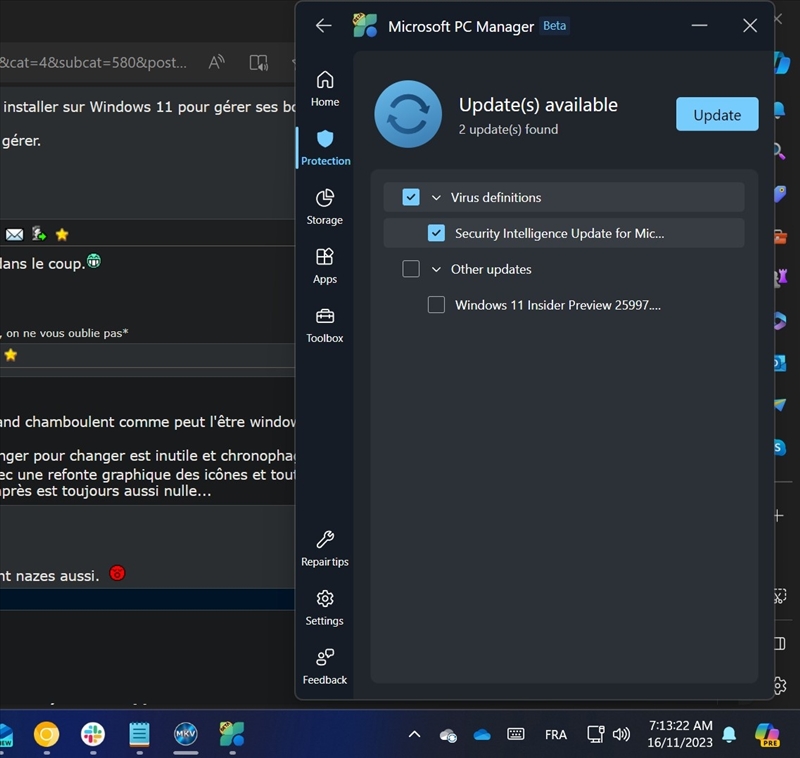Click the Update button

(x=717, y=114)
